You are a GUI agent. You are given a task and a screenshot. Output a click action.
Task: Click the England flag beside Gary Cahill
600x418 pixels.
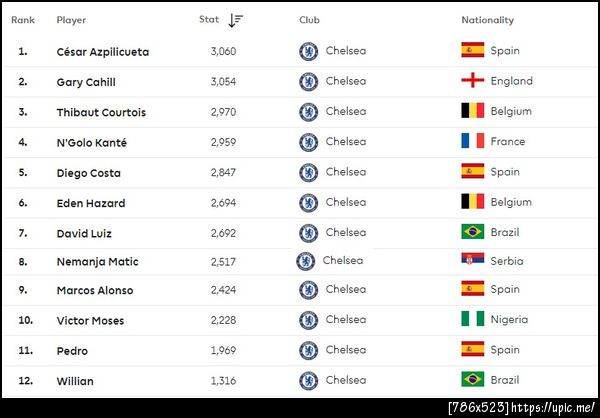pos(472,81)
